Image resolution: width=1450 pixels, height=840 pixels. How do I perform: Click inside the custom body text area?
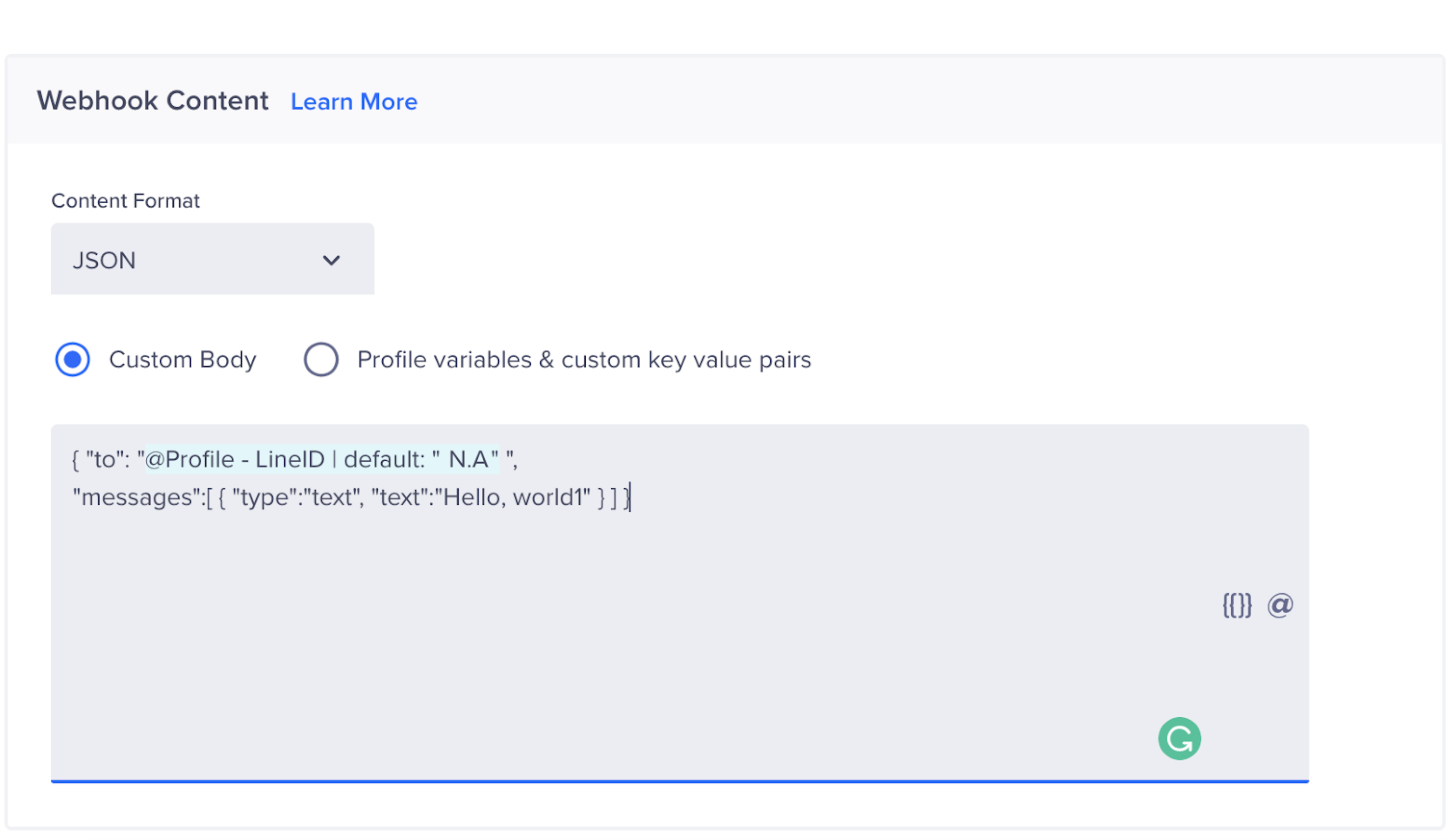pyautogui.click(x=679, y=603)
